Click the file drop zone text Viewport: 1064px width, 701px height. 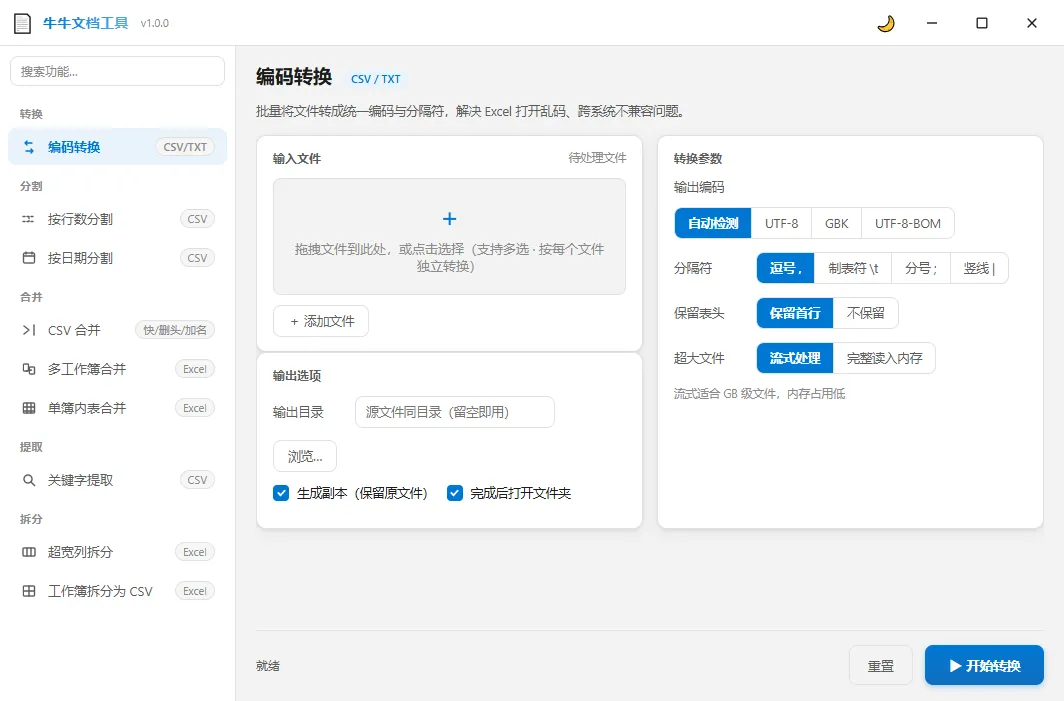(x=449, y=258)
